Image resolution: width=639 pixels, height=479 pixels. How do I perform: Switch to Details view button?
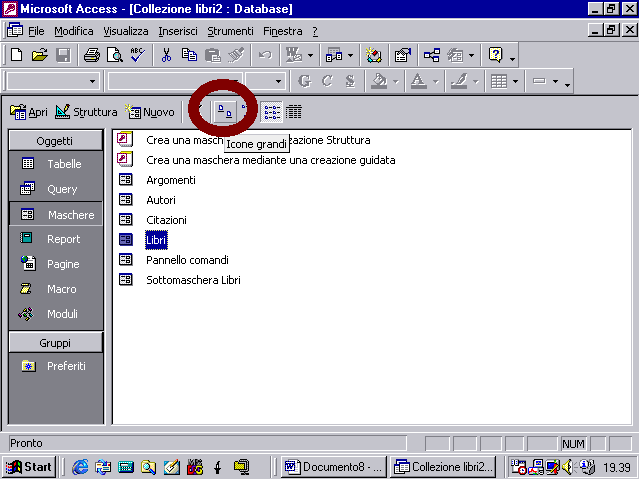pos(293,112)
